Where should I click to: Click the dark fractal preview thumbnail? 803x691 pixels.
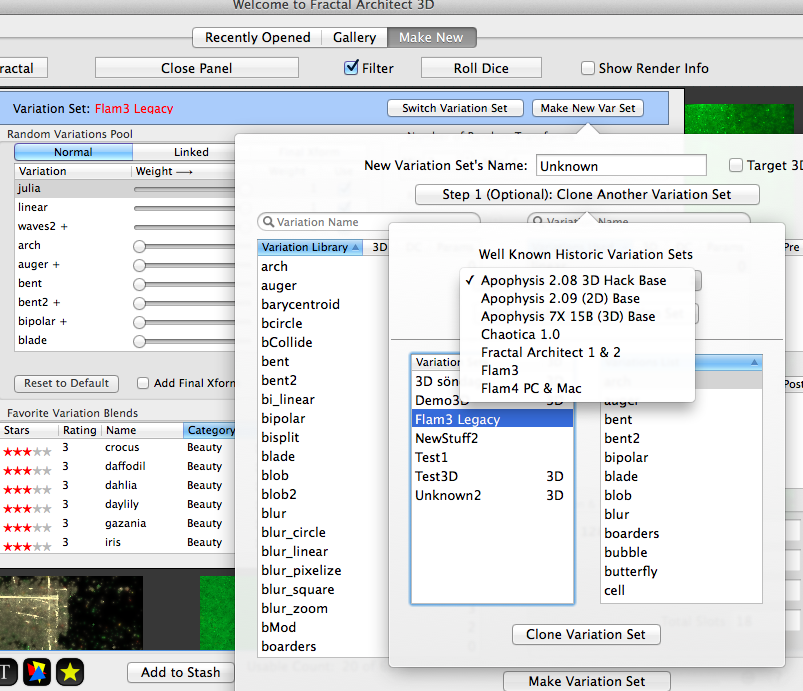pyautogui.click(x=71, y=613)
